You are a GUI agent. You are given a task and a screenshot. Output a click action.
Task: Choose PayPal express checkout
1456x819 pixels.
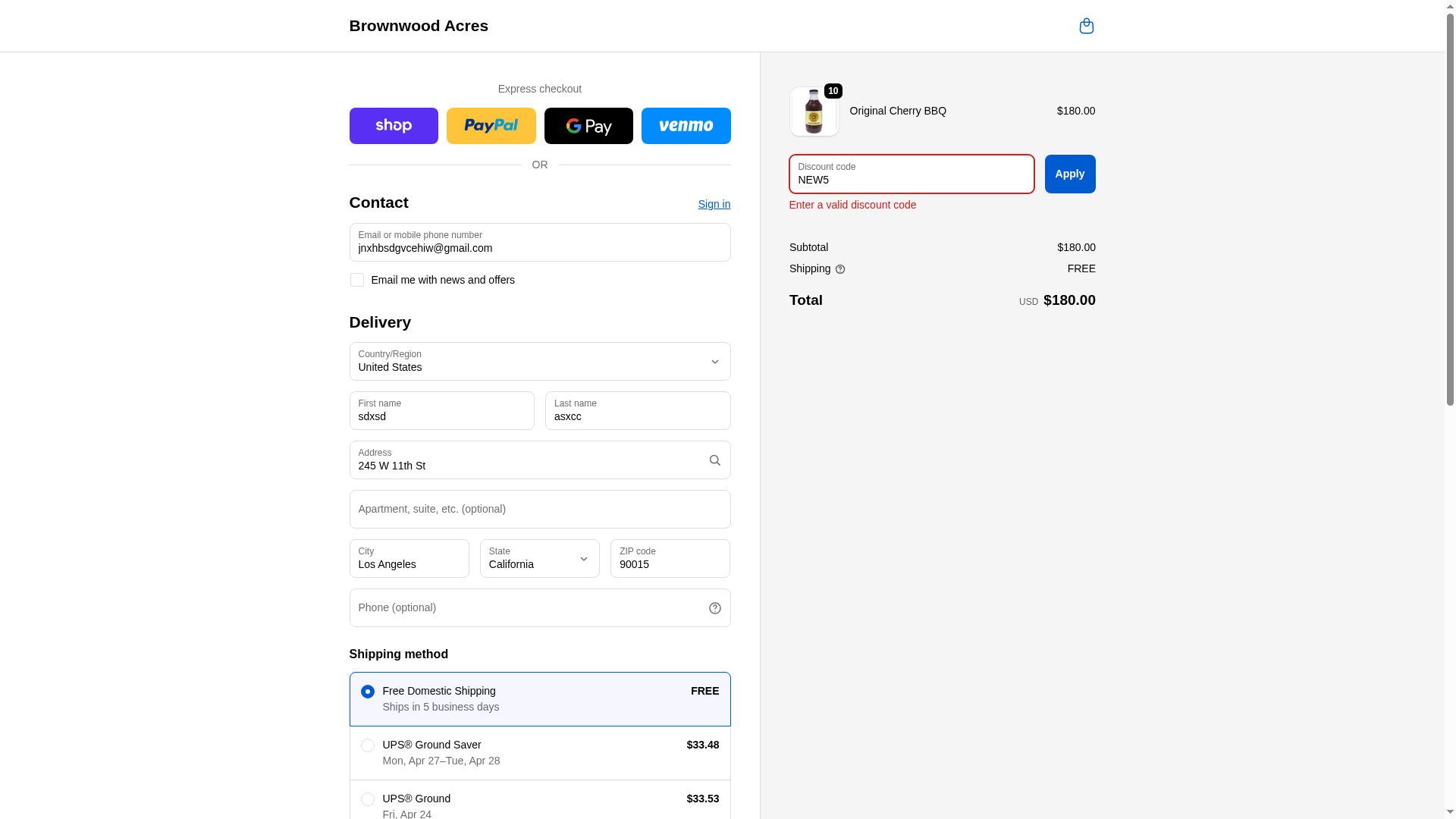491,126
